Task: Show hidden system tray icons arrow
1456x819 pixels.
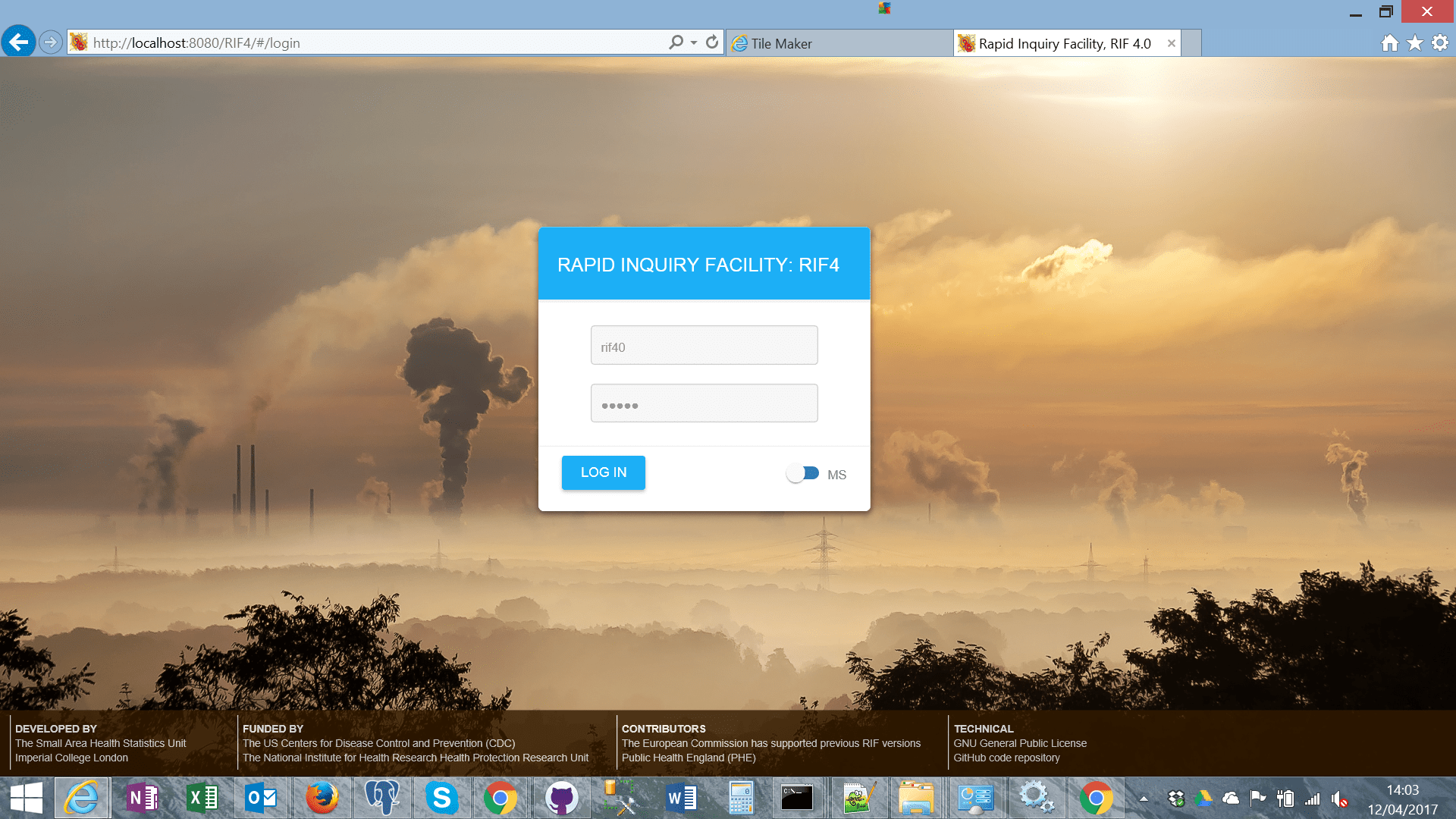Action: pos(1144,799)
